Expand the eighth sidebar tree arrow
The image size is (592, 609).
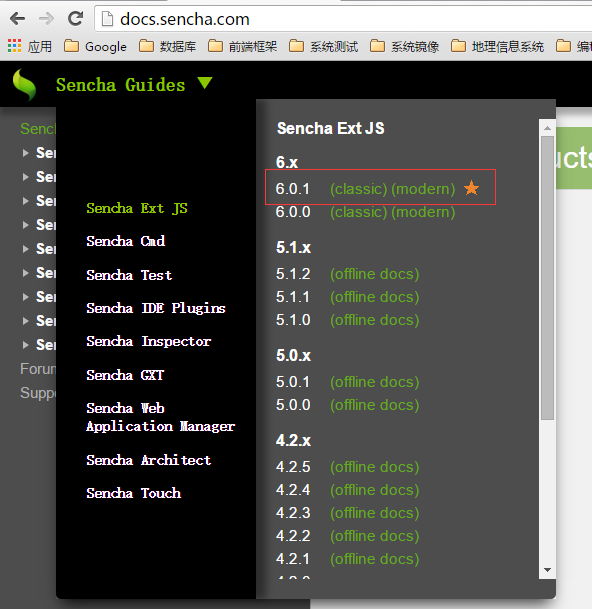click(x=26, y=321)
